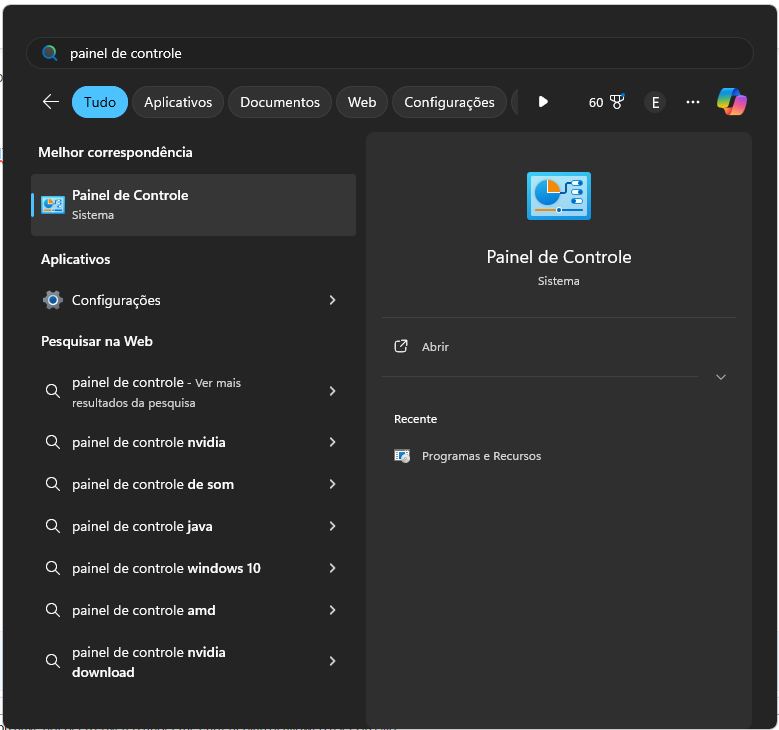Expand the Configurações result chevron
Screen dimensions: 779x730
click(x=332, y=300)
